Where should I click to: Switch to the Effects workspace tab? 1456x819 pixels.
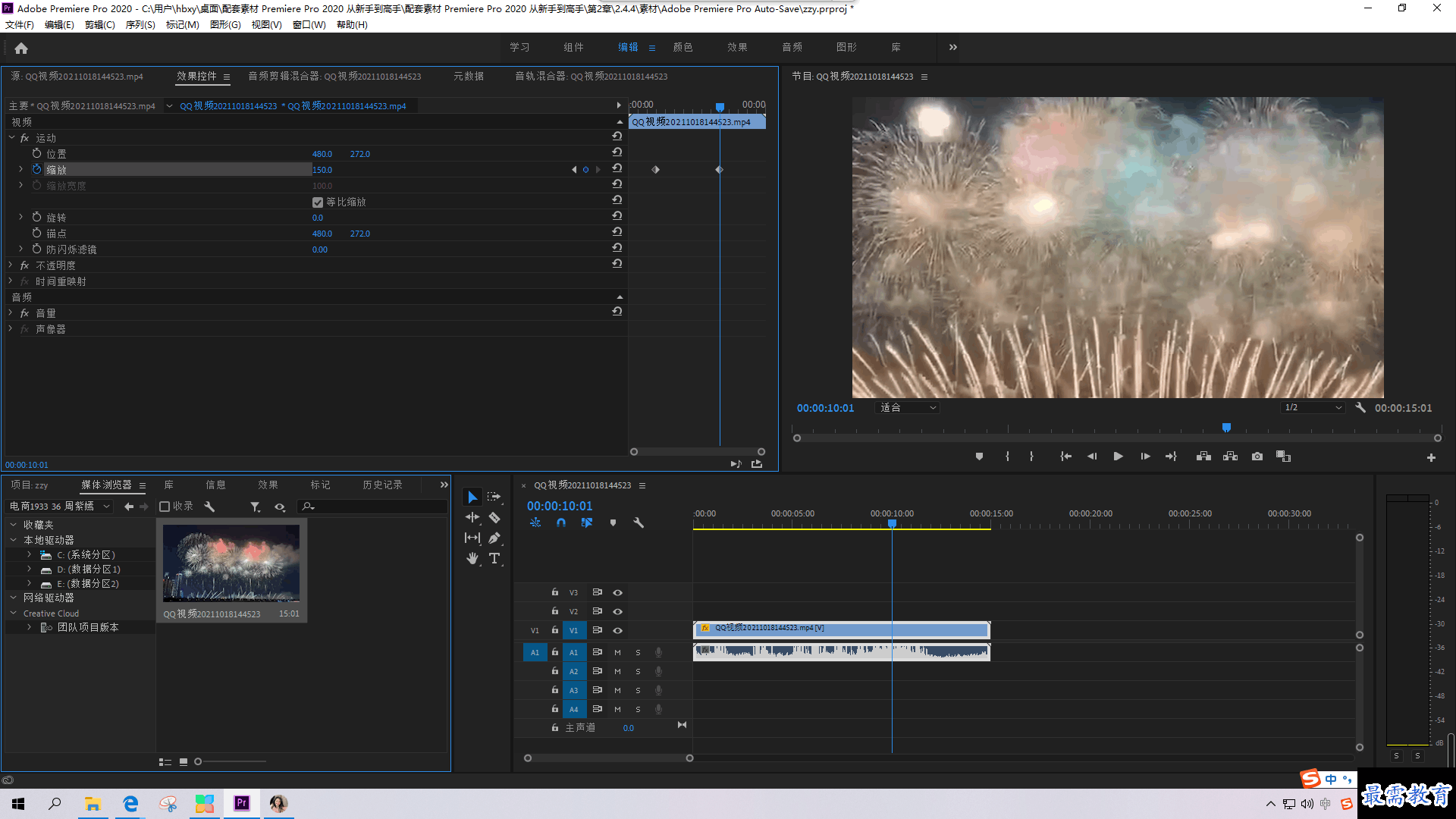[737, 47]
